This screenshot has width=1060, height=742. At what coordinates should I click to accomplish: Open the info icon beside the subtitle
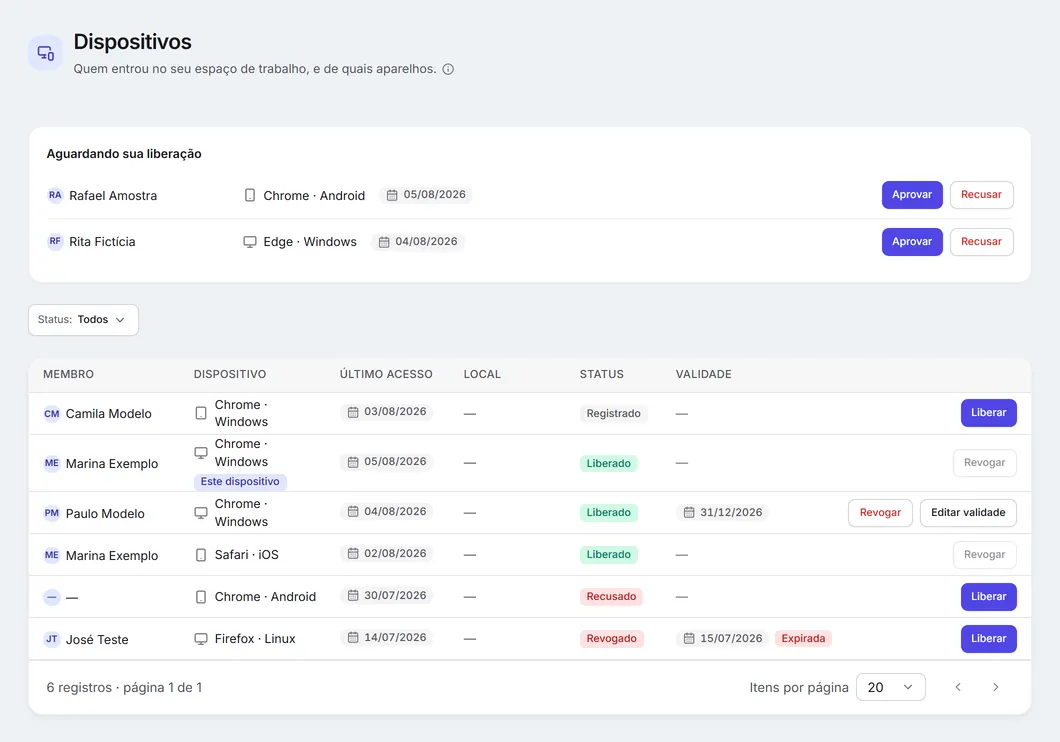[448, 69]
